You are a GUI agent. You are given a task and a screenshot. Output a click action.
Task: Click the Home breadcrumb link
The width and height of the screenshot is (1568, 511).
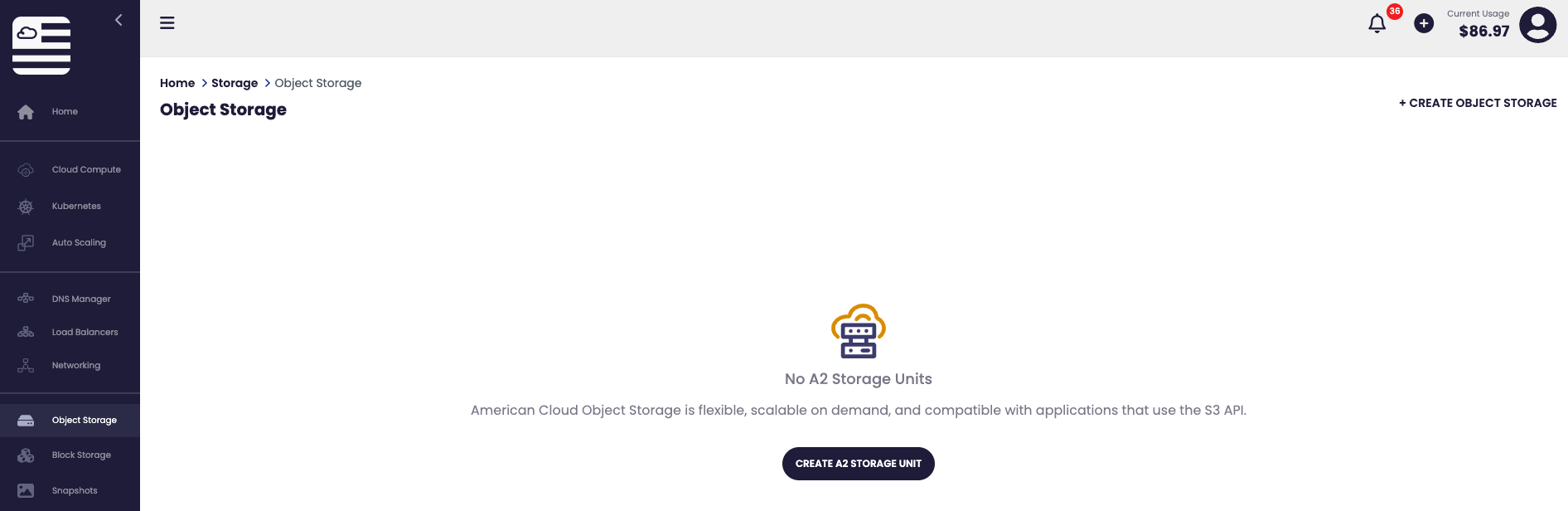point(177,83)
